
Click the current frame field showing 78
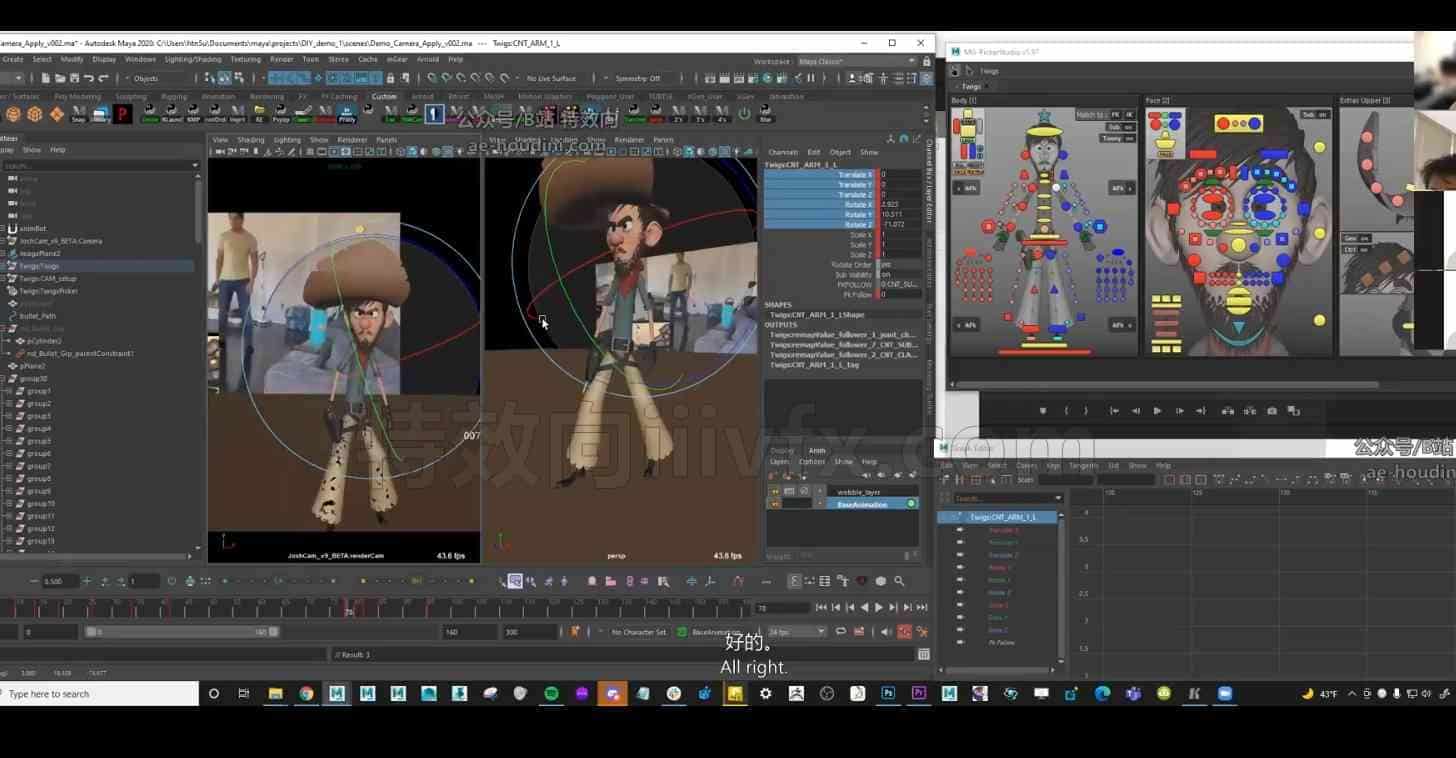click(x=782, y=607)
